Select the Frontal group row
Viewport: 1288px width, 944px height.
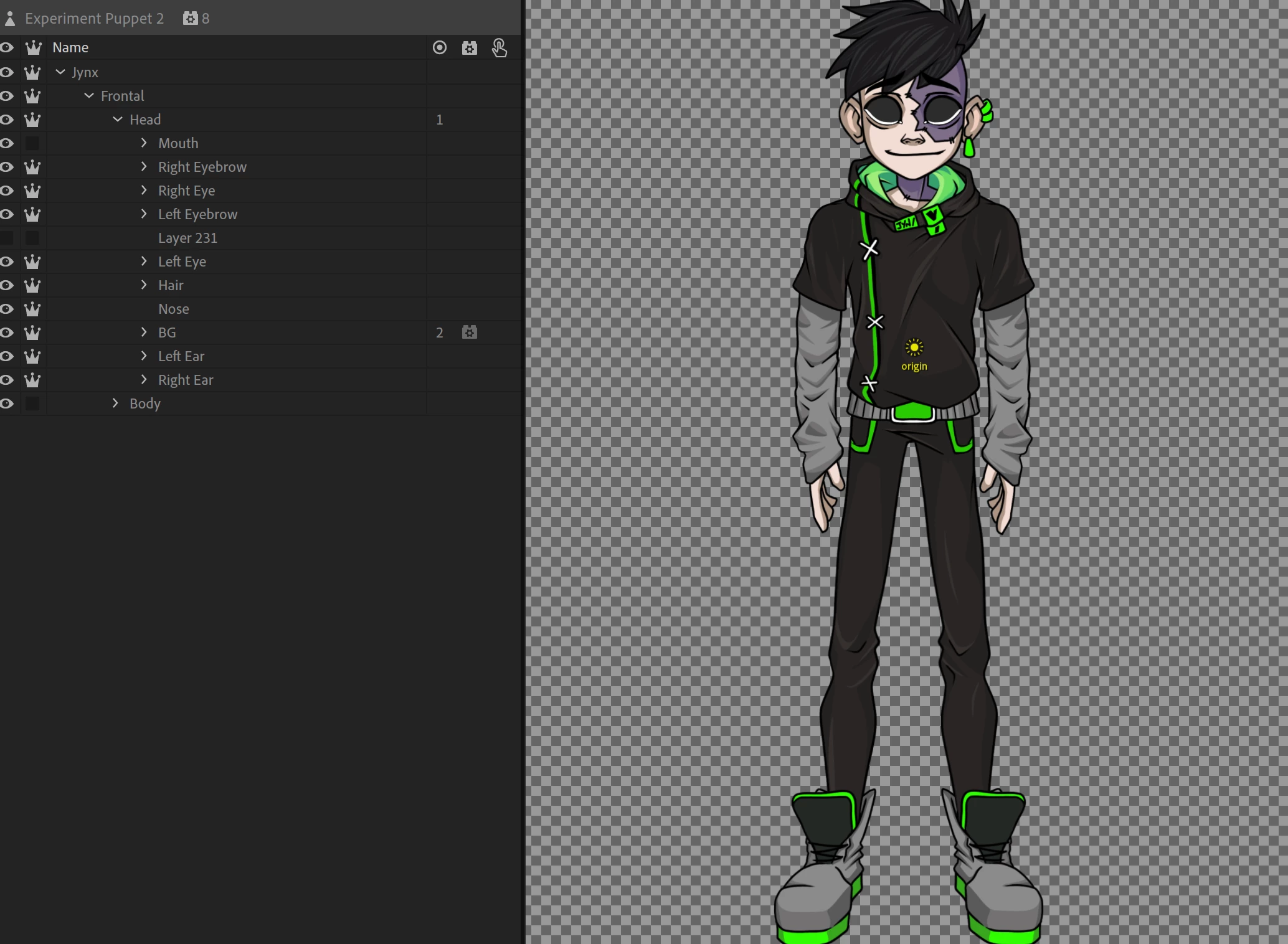click(123, 96)
